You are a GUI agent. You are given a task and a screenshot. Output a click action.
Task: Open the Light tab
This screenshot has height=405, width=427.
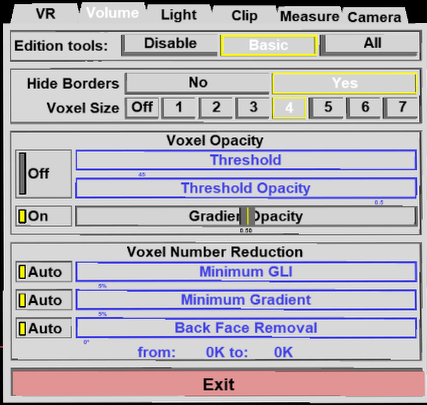179,15
